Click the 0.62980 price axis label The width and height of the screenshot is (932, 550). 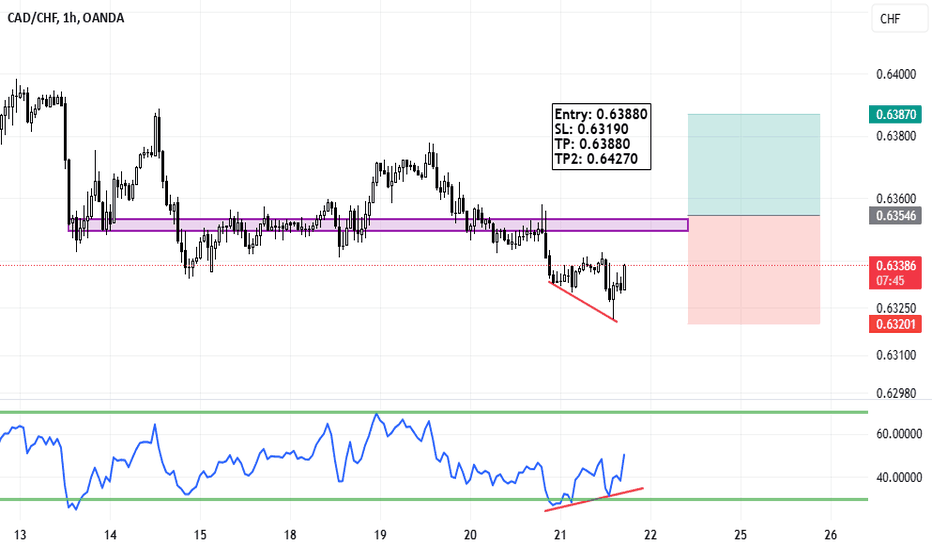coord(896,393)
